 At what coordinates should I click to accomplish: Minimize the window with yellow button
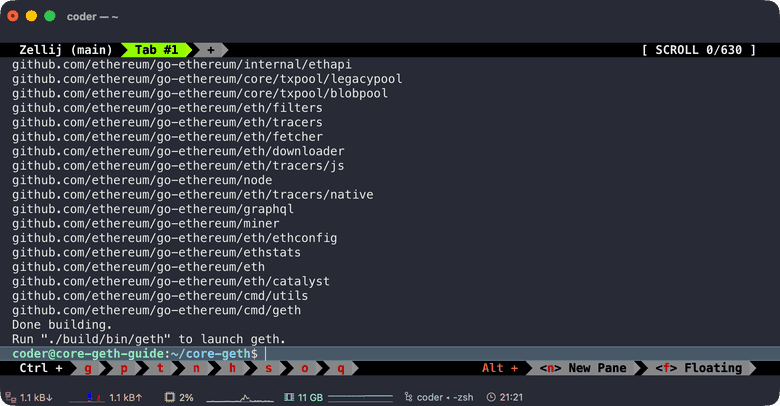31,16
